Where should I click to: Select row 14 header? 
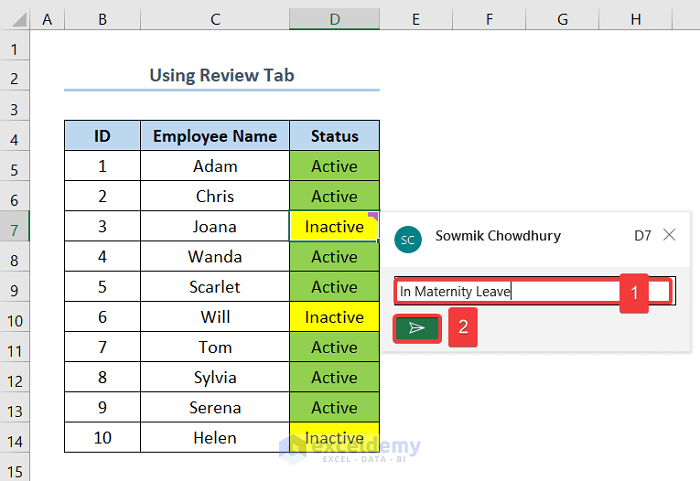click(x=14, y=438)
